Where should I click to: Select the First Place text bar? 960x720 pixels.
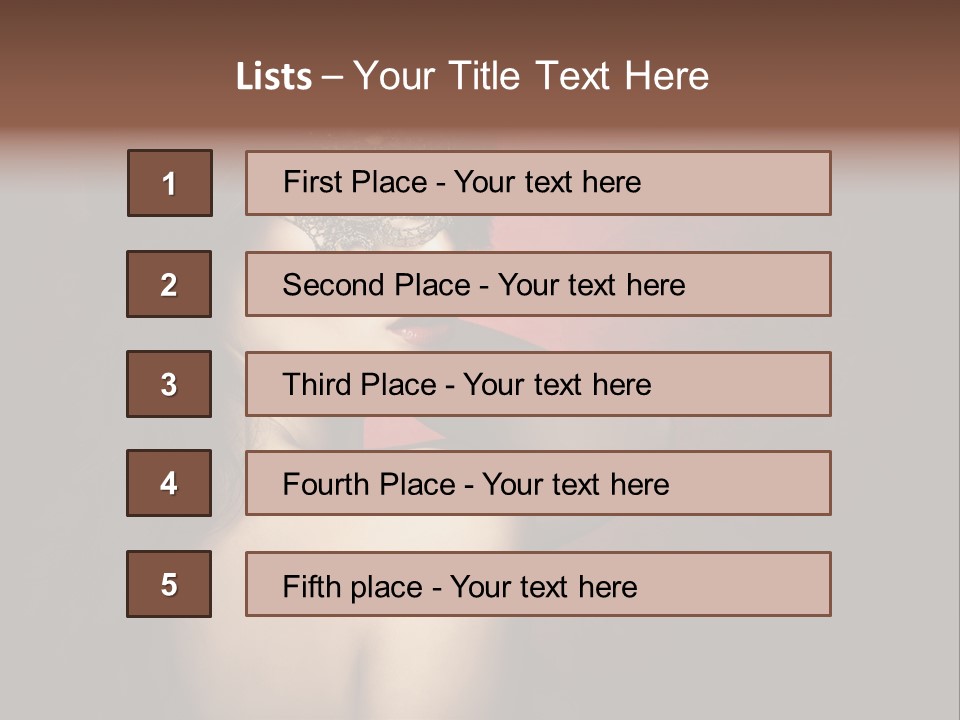pos(538,182)
